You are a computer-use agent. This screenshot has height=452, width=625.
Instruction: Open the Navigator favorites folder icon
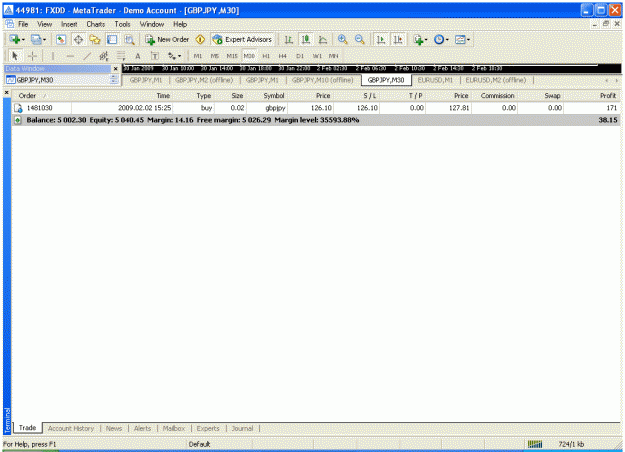click(95, 39)
